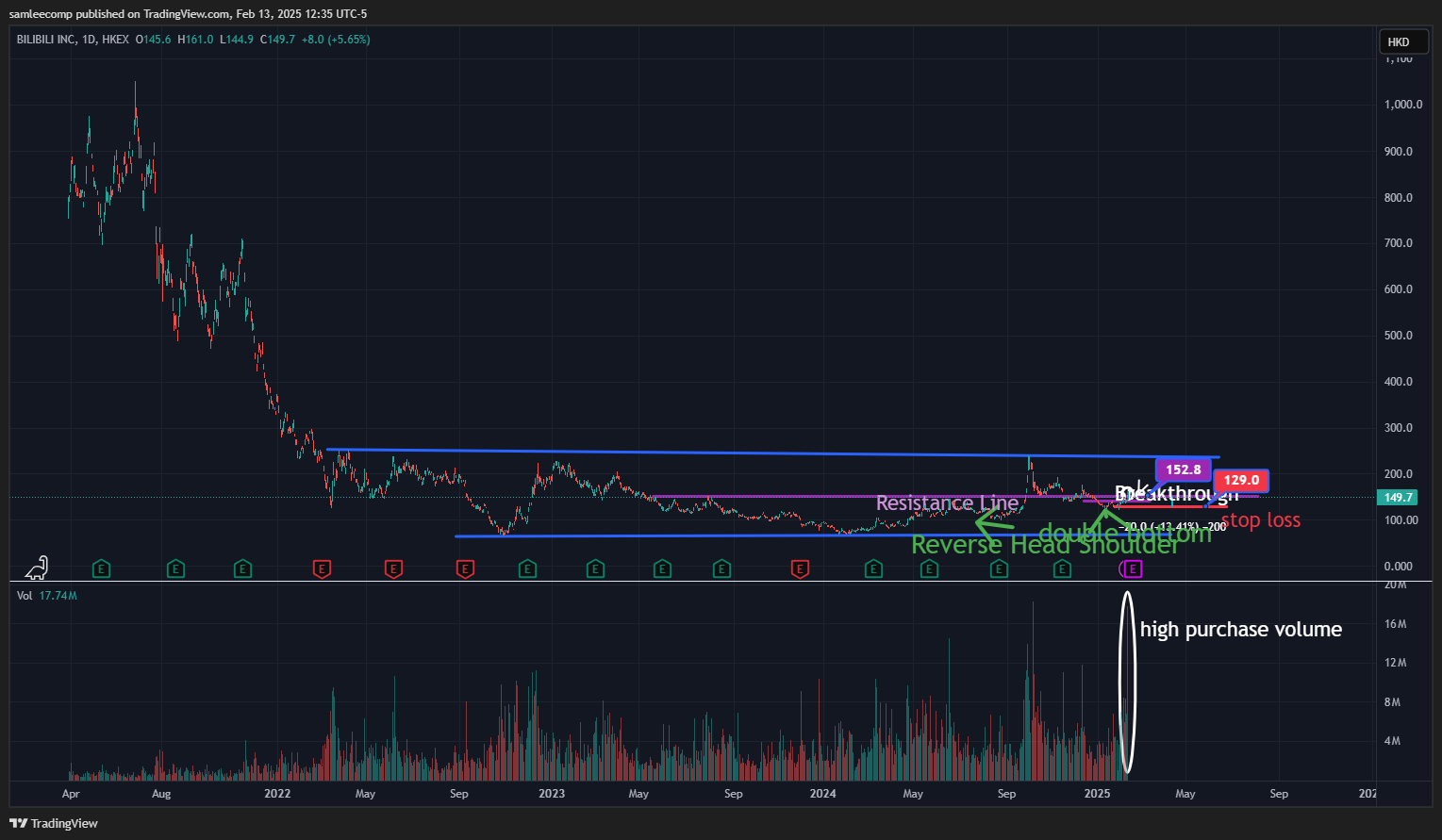Click the low value L144.9
Screen dimensions: 1442x840
pos(237,40)
